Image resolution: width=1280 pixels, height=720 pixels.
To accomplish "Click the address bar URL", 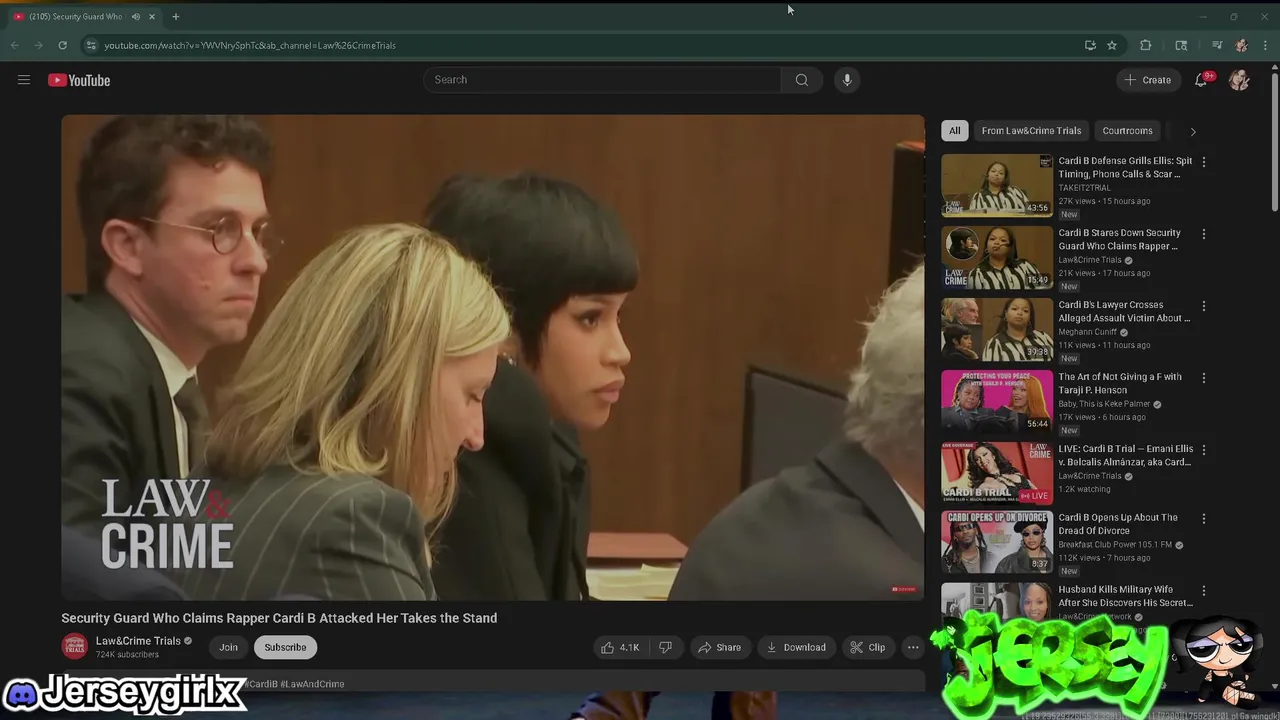I will [x=250, y=45].
